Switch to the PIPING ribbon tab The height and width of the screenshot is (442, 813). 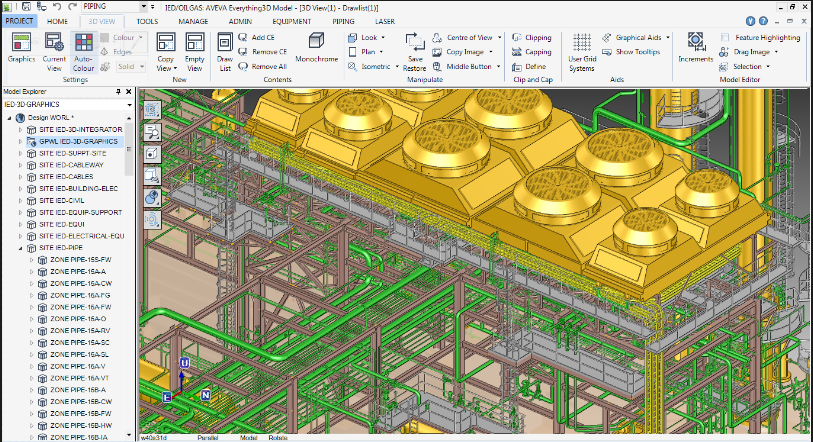(343, 21)
